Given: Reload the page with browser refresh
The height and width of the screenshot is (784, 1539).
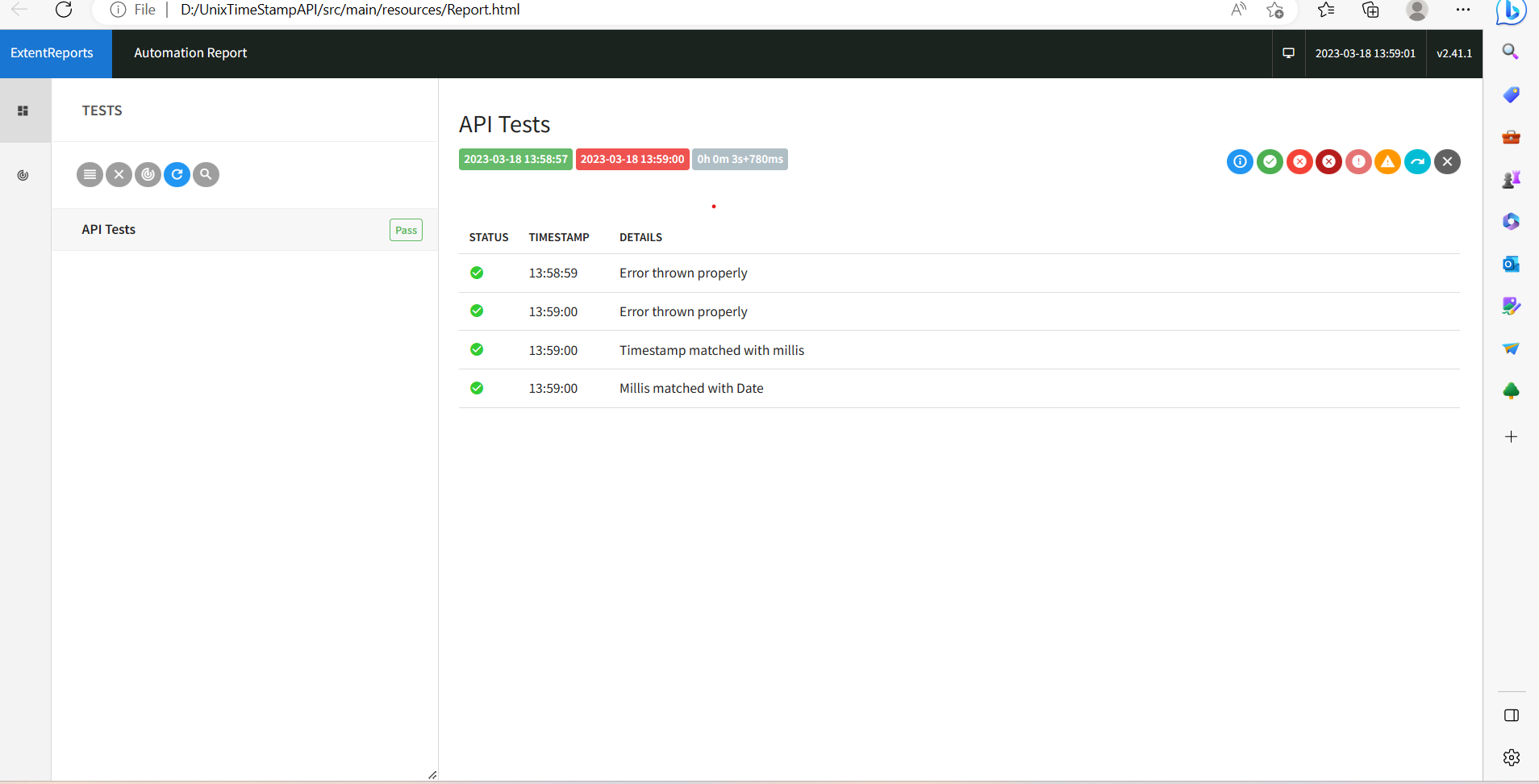Looking at the screenshot, I should click(64, 10).
